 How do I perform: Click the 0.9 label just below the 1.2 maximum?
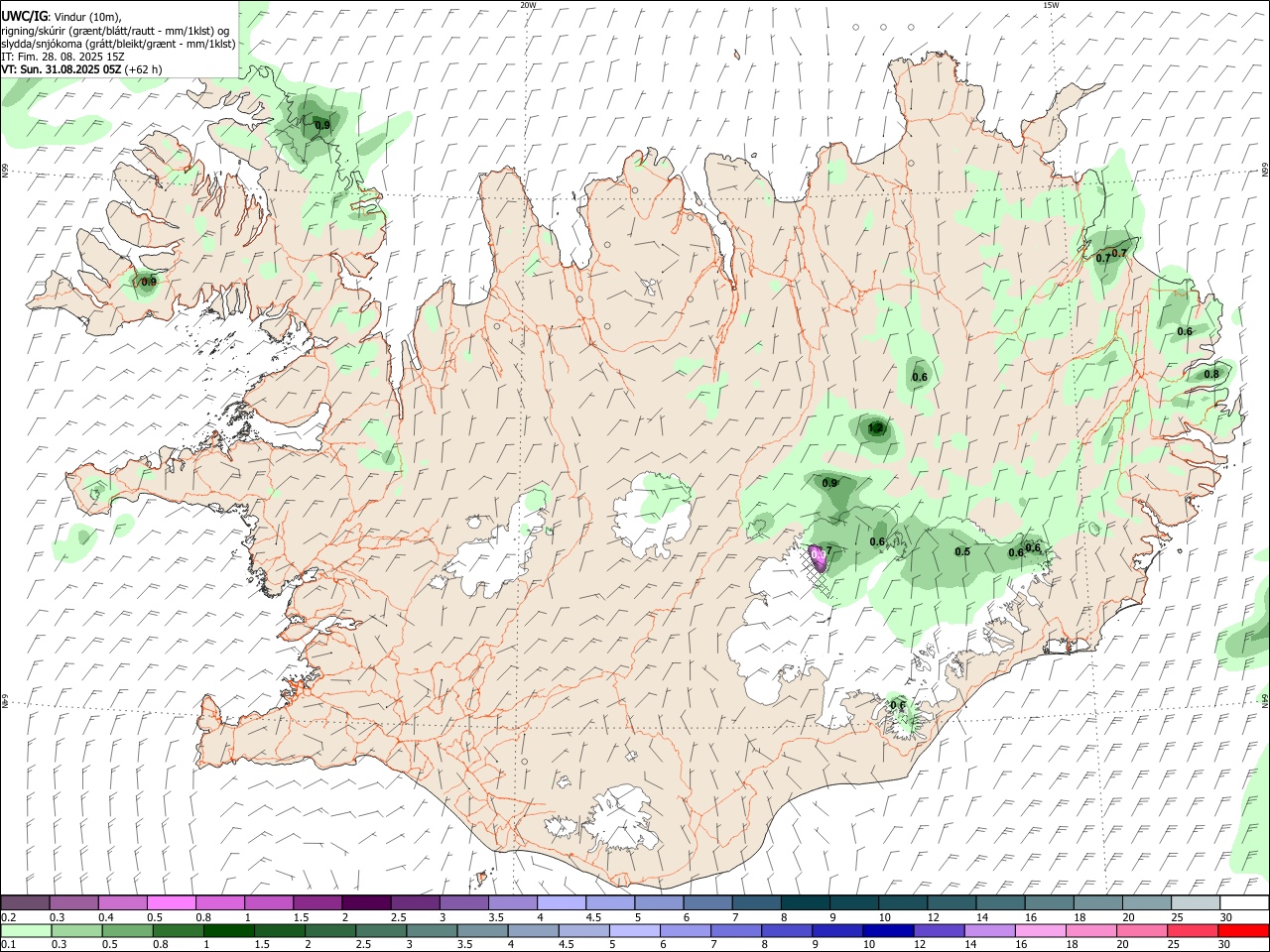click(x=830, y=483)
